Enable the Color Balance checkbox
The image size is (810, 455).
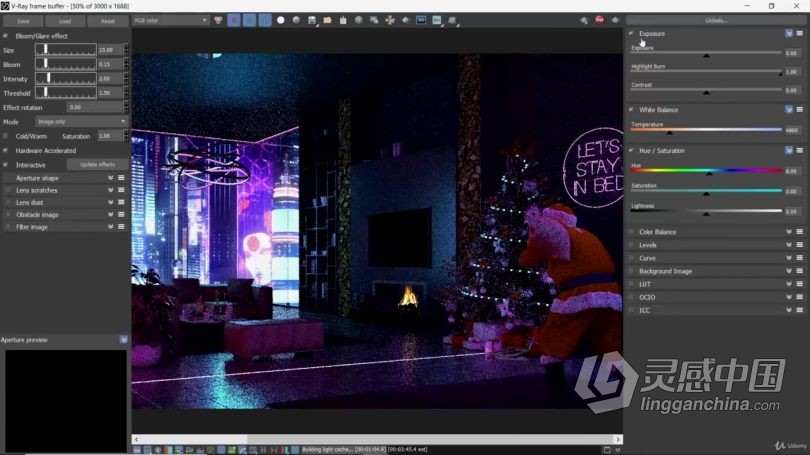pos(631,232)
